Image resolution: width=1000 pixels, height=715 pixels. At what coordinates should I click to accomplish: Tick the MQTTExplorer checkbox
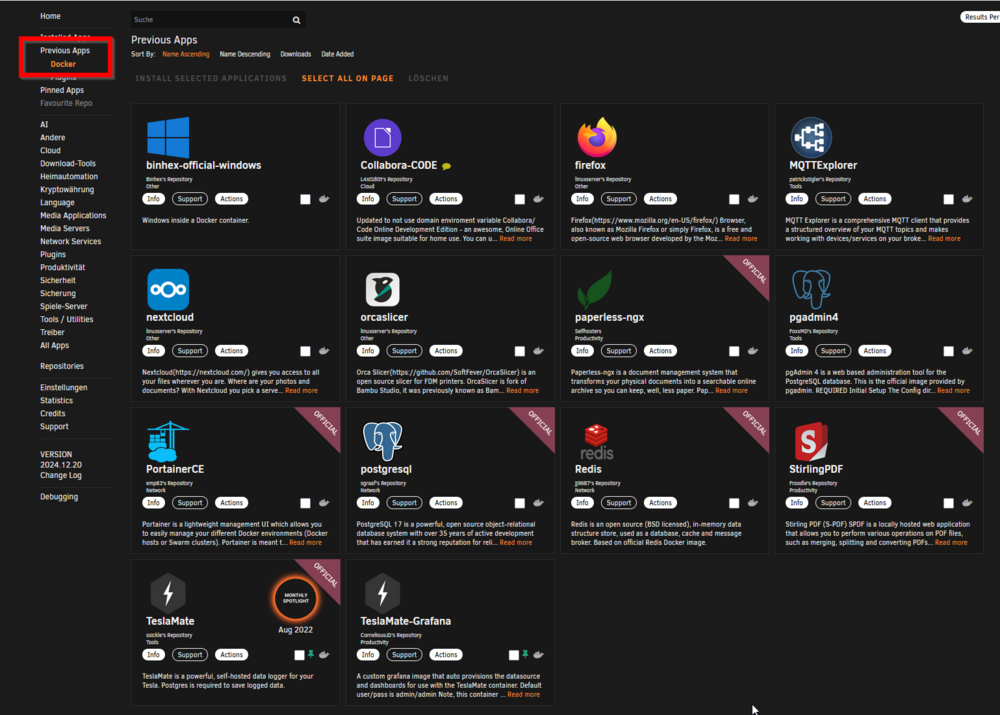948,200
